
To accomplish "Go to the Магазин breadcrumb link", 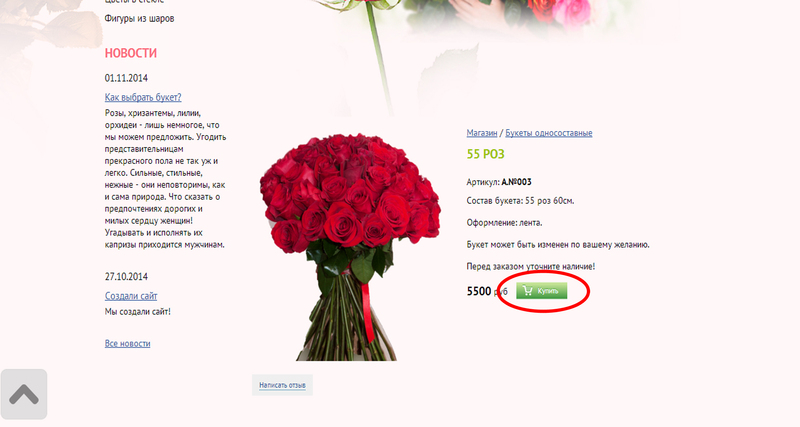I will click(482, 133).
